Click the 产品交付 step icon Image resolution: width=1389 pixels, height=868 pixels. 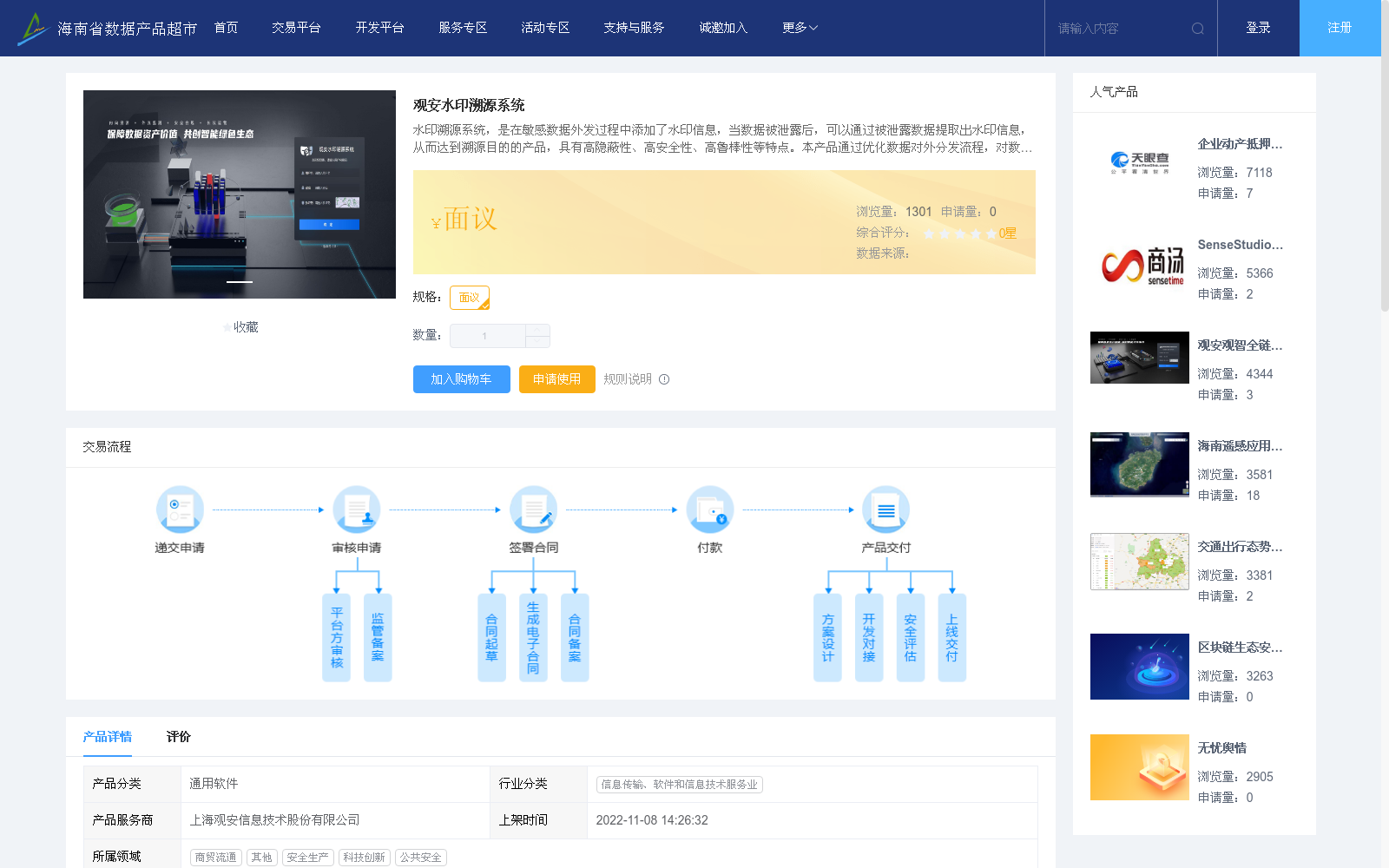click(886, 509)
